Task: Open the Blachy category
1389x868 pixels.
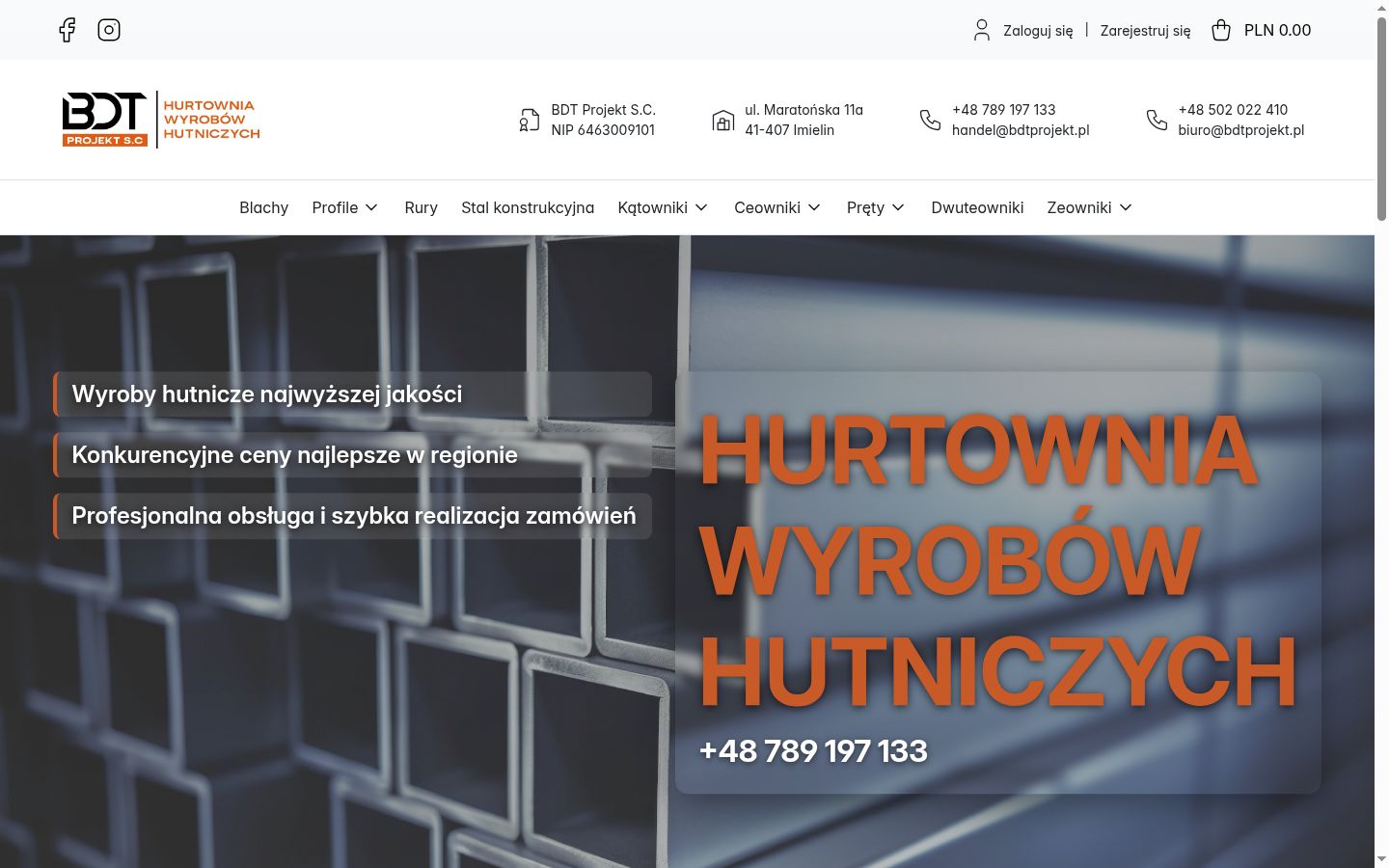Action: (x=264, y=207)
